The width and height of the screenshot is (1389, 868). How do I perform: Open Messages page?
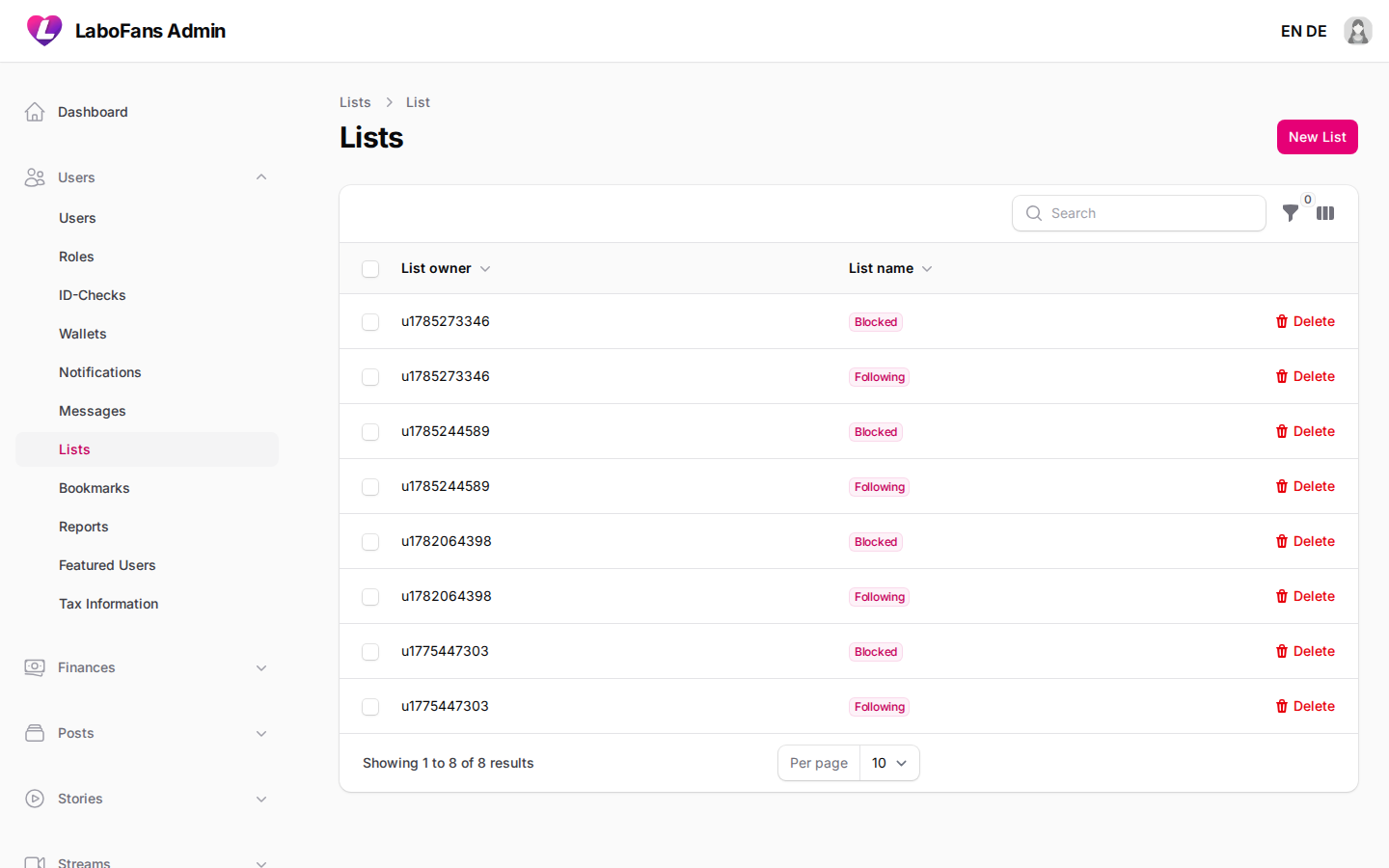[x=147, y=411]
